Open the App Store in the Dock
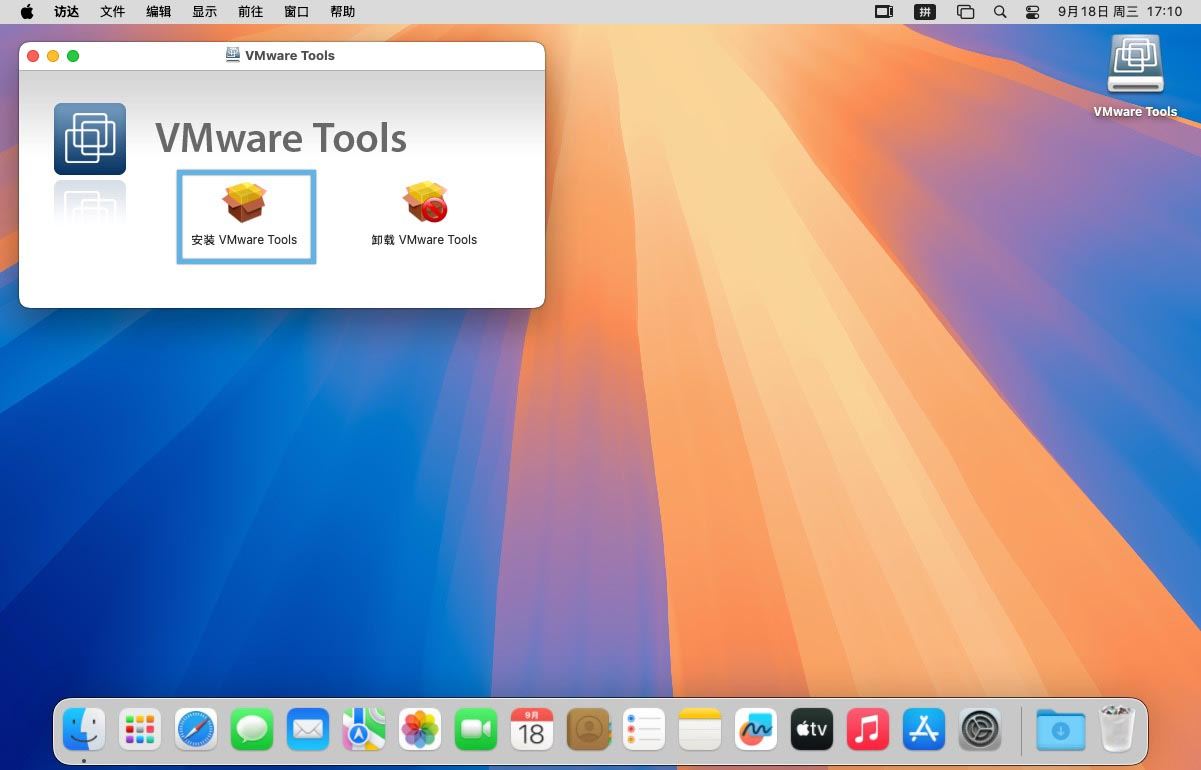The width and height of the screenshot is (1201, 770). pyautogui.click(x=924, y=730)
